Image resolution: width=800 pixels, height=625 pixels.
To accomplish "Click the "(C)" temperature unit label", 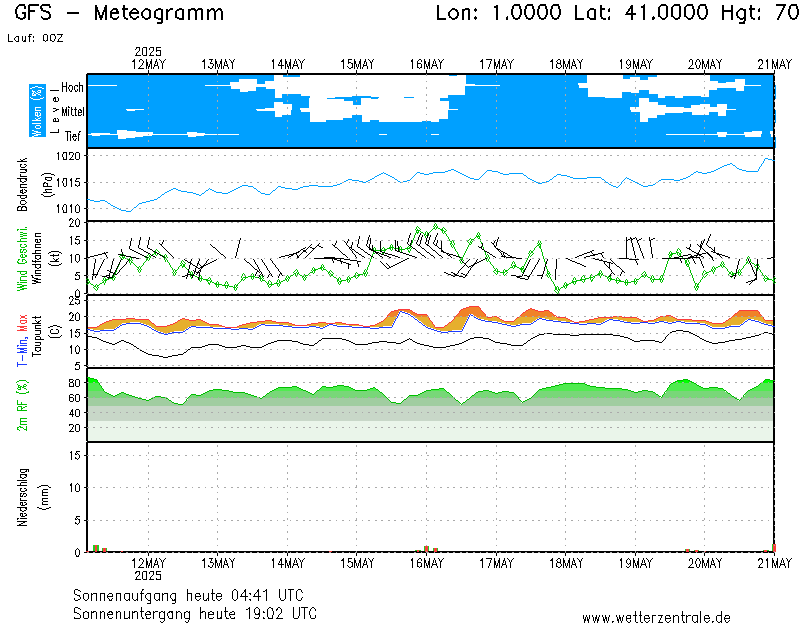I will pos(55,331).
